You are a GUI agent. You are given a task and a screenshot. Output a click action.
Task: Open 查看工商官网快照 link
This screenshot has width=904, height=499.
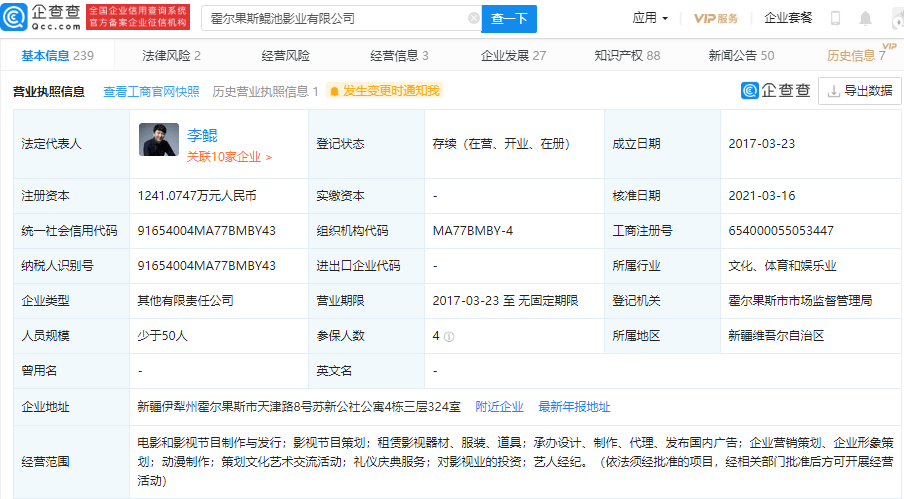click(x=151, y=91)
